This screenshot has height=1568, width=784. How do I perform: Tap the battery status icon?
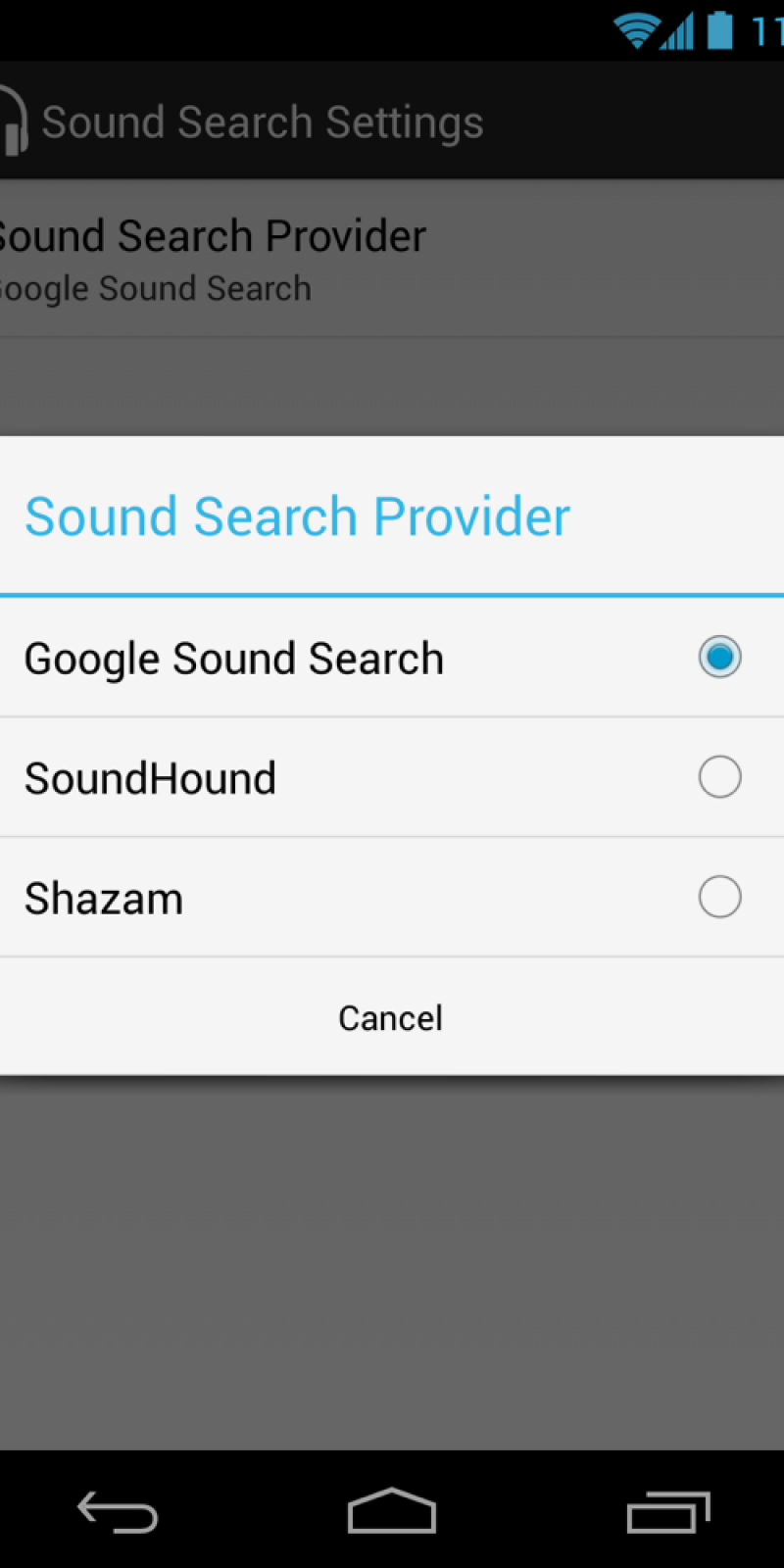(x=719, y=30)
